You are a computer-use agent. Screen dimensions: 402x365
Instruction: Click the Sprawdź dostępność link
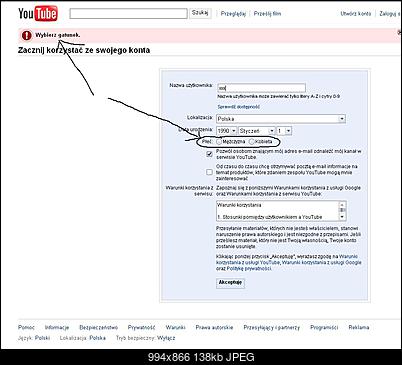238,107
